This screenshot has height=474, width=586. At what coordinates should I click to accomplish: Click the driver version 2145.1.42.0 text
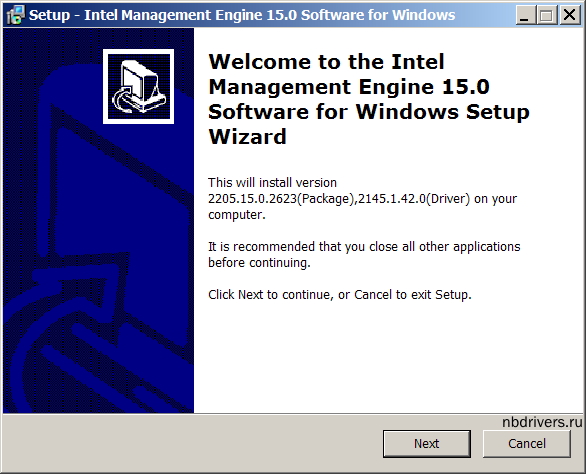tap(391, 198)
